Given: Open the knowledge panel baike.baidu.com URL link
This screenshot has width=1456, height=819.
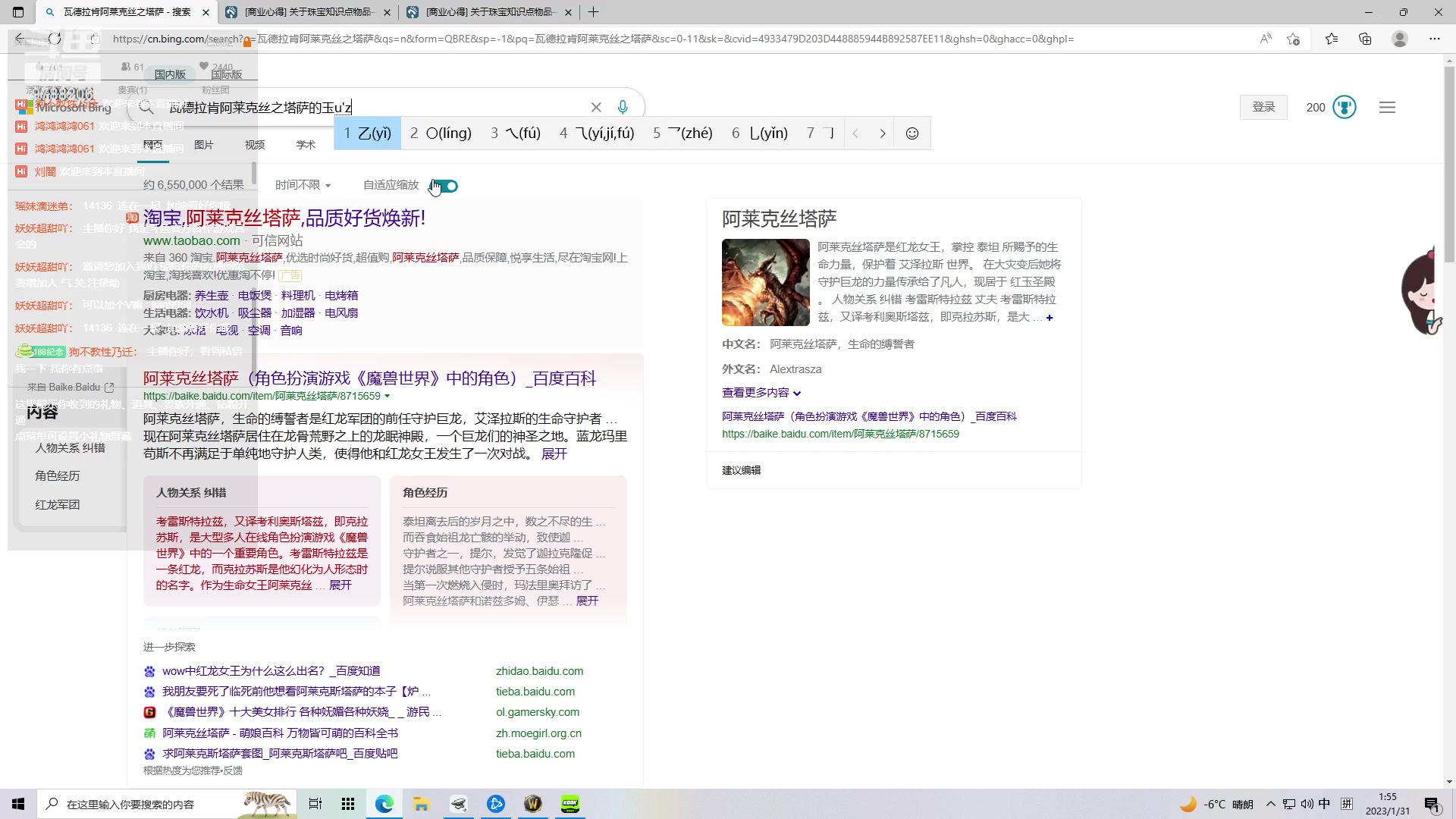Looking at the screenshot, I should [x=840, y=435].
